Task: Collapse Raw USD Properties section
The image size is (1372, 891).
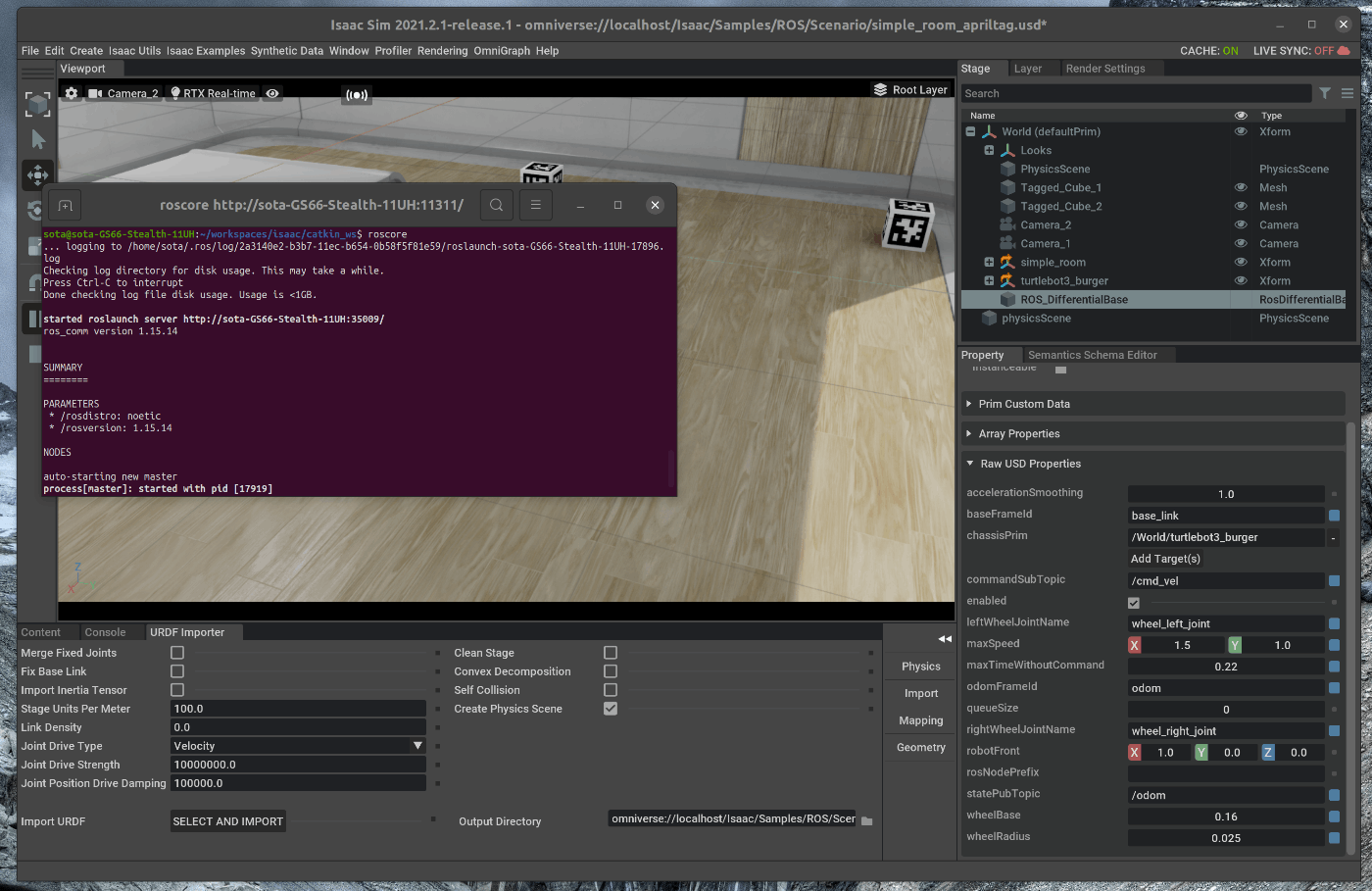Action: [1152, 464]
